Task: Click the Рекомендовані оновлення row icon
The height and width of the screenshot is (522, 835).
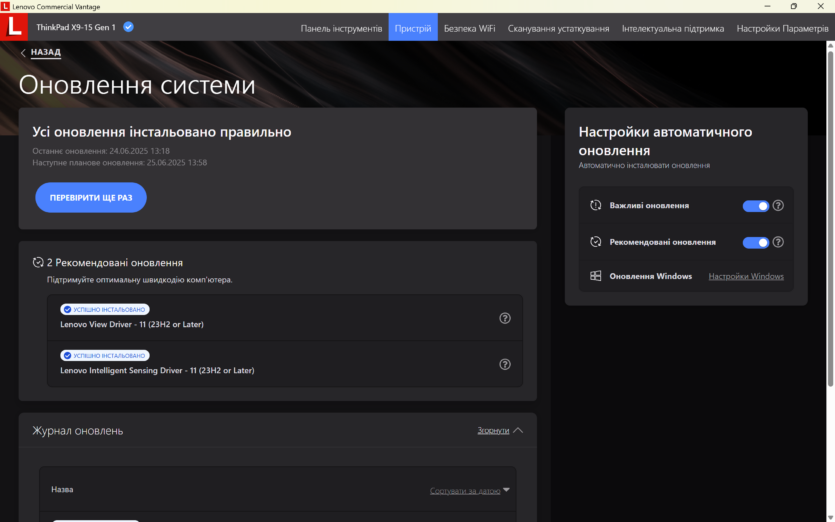Action: point(595,242)
